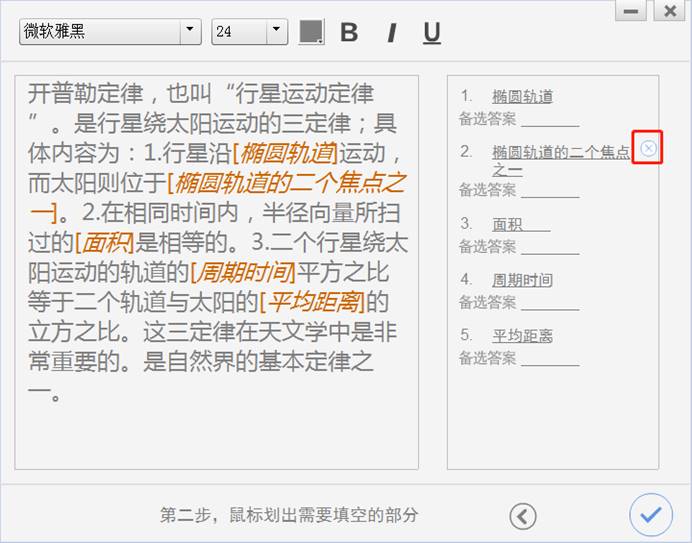Click the 备选答案 blank under item 4
This screenshot has width=692, height=543.
click(550, 304)
